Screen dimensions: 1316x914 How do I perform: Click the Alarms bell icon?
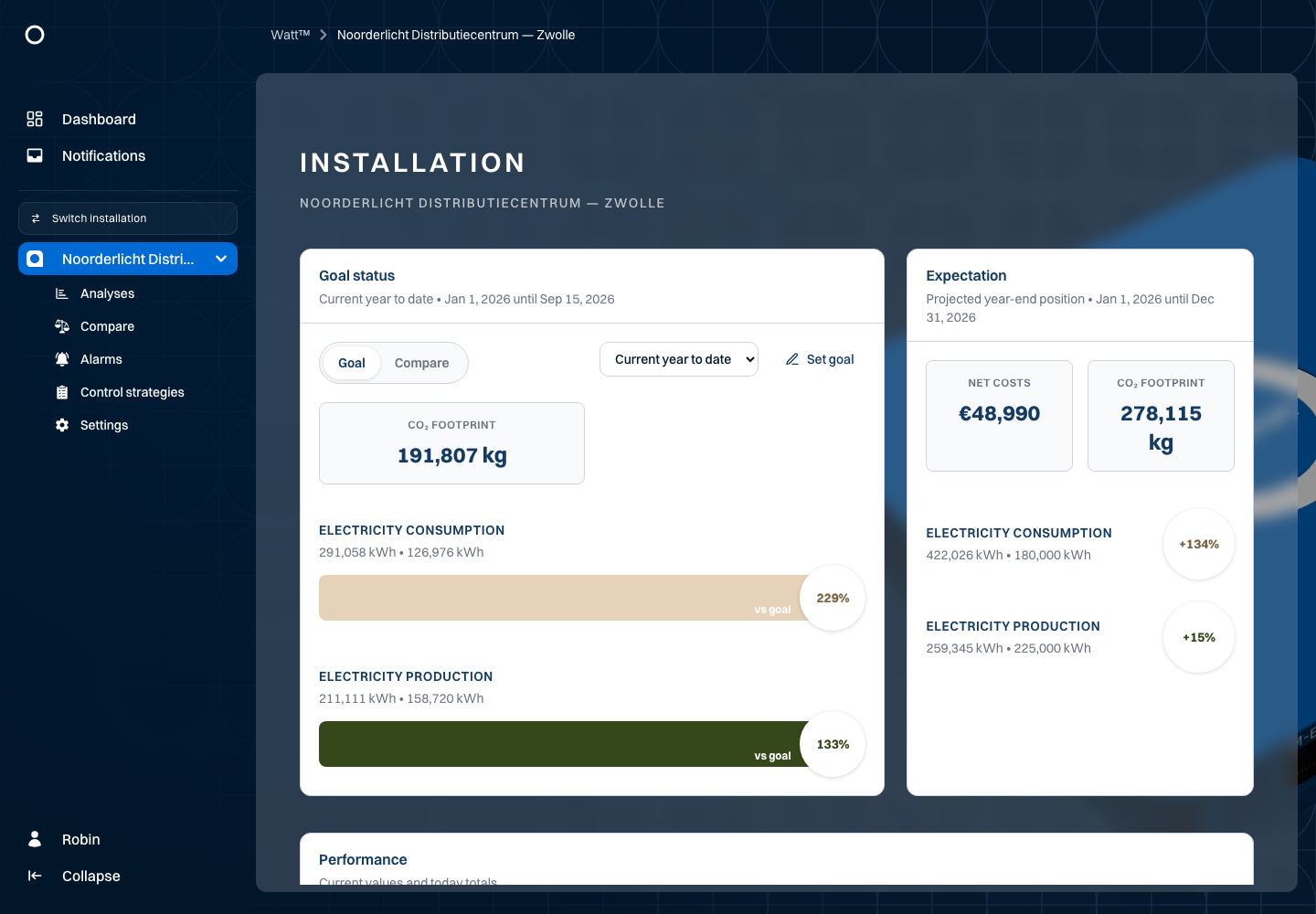coord(62,359)
